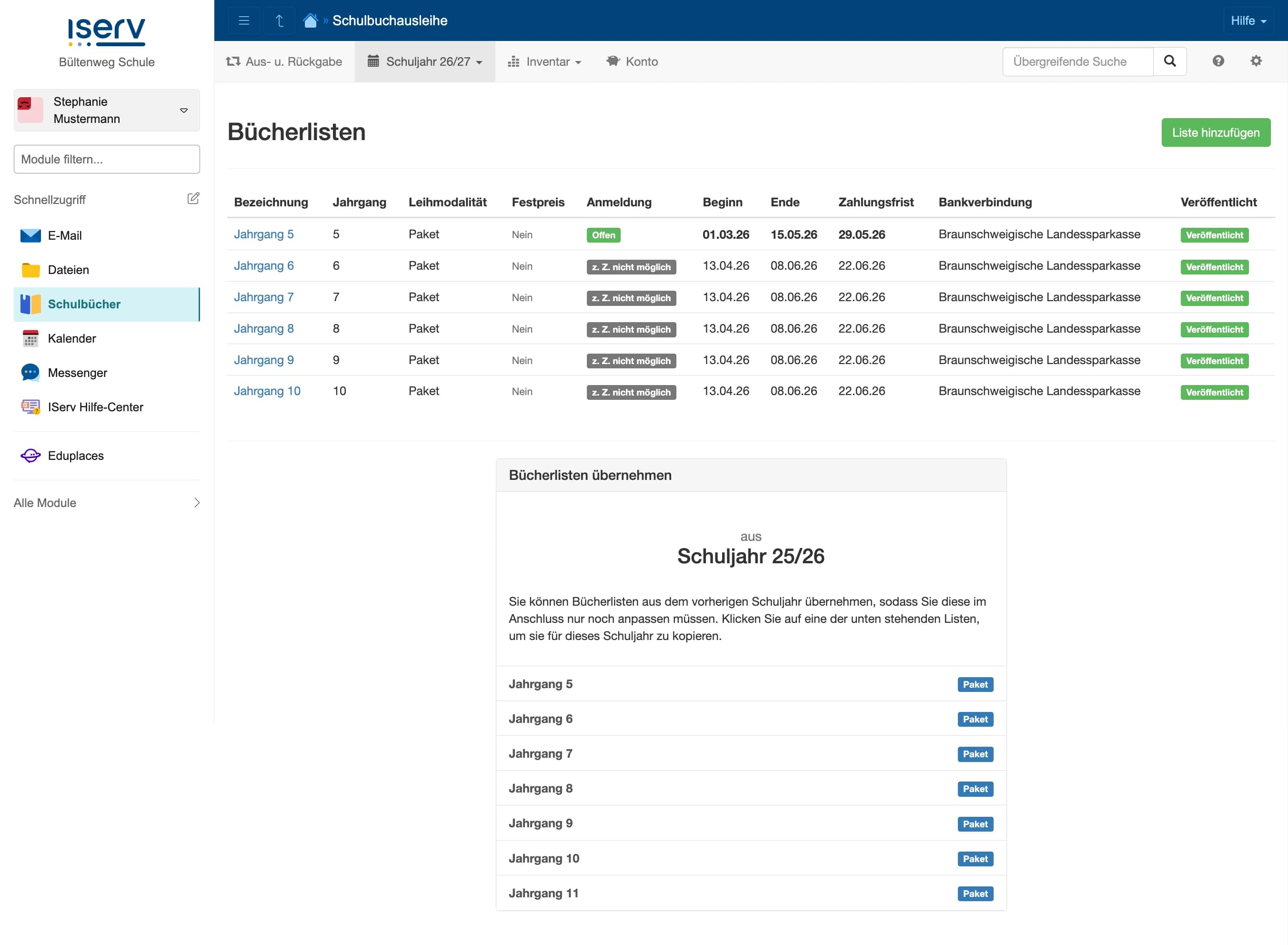Click the hamburger menu icon
Screen dimensions: 1288x945
(x=243, y=20)
